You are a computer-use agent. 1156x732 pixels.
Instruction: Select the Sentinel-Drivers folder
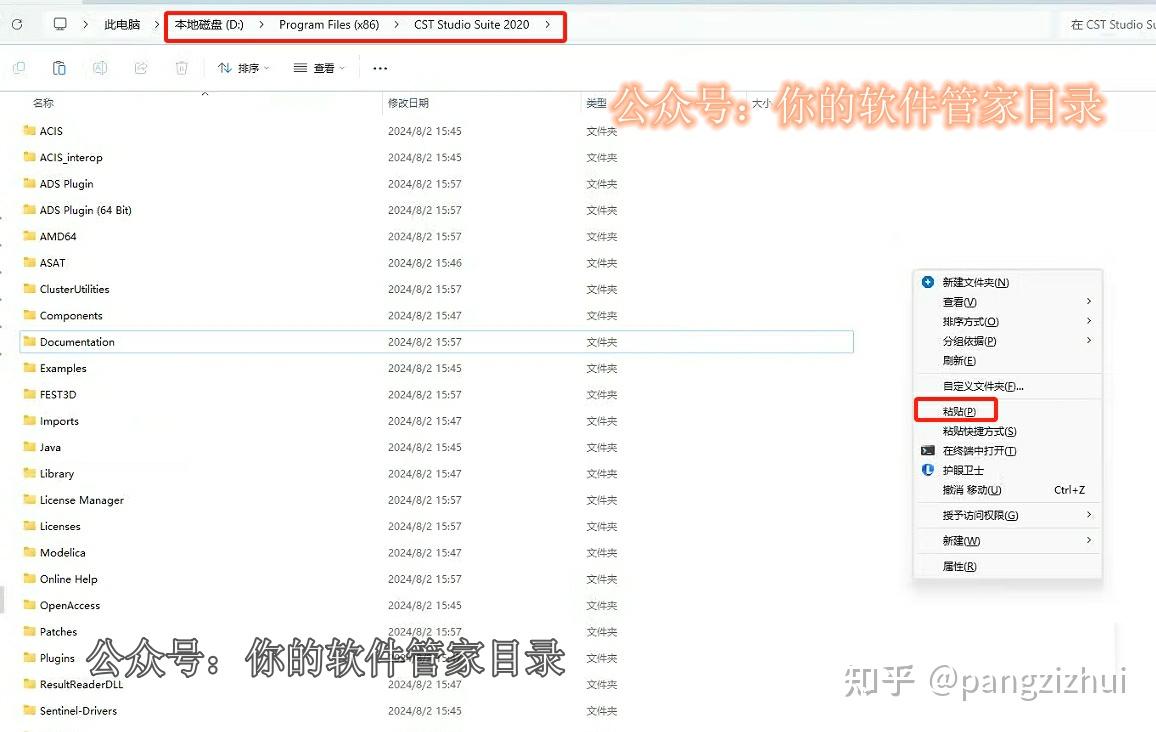pyautogui.click(x=78, y=711)
